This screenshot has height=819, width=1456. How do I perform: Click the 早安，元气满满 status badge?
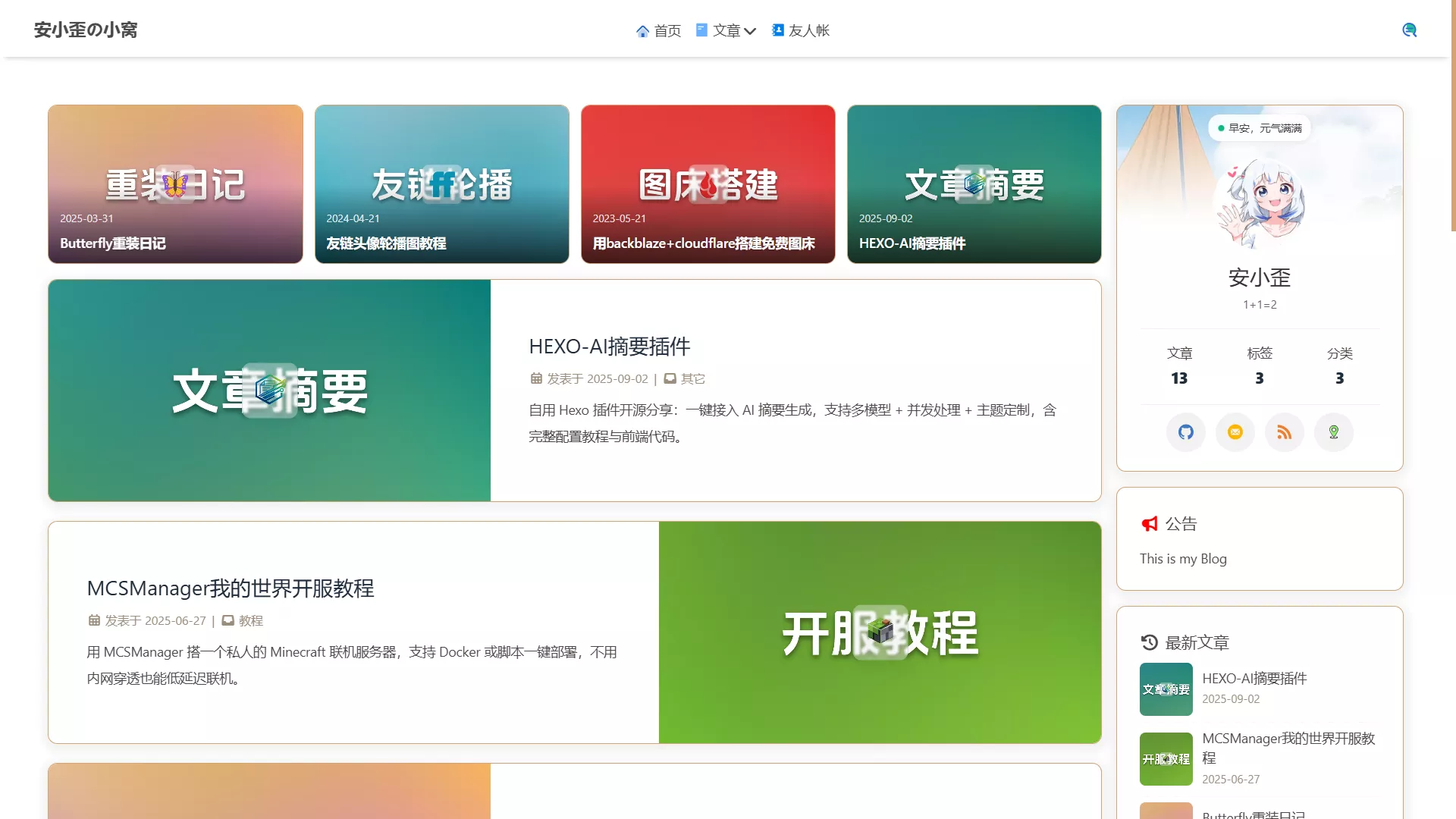tap(1260, 128)
